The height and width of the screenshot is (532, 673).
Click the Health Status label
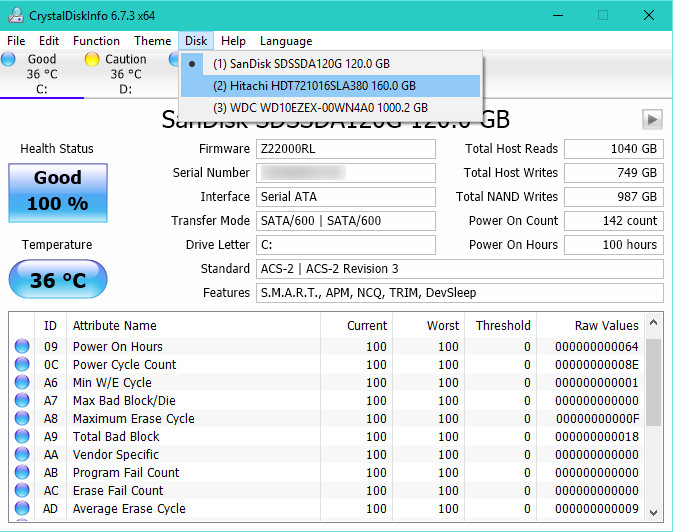[x=57, y=149]
